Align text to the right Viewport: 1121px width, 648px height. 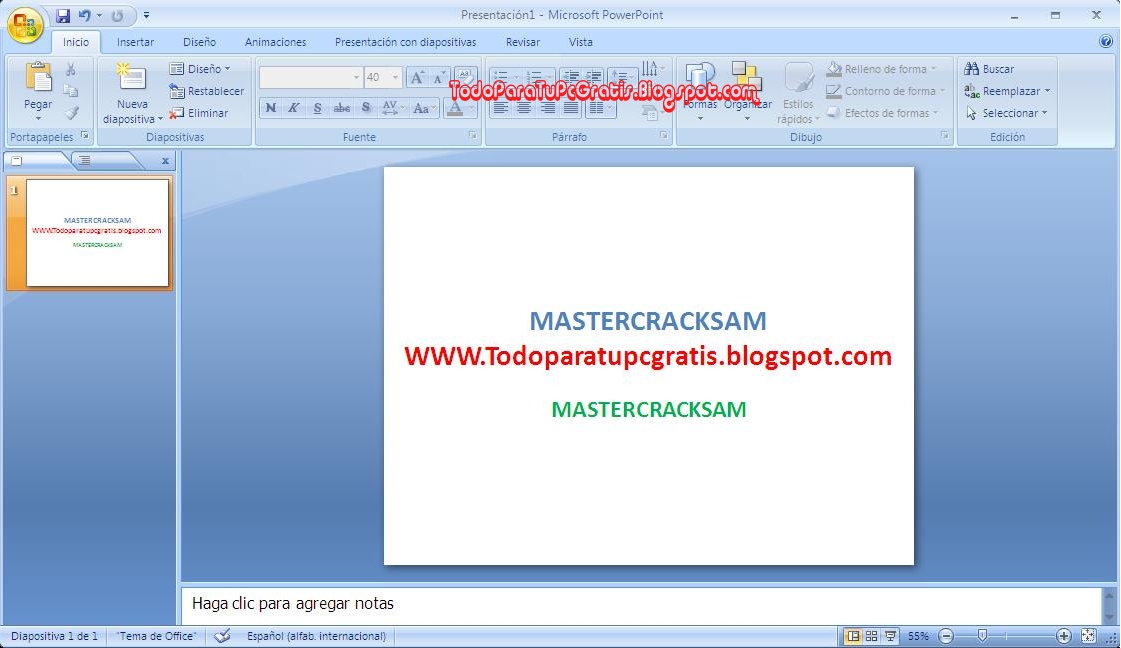coord(548,108)
